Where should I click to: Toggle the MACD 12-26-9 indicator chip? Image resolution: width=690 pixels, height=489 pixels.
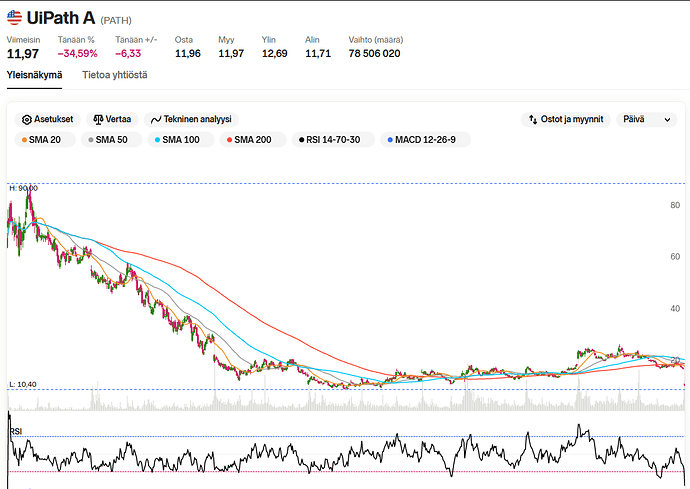coord(425,140)
